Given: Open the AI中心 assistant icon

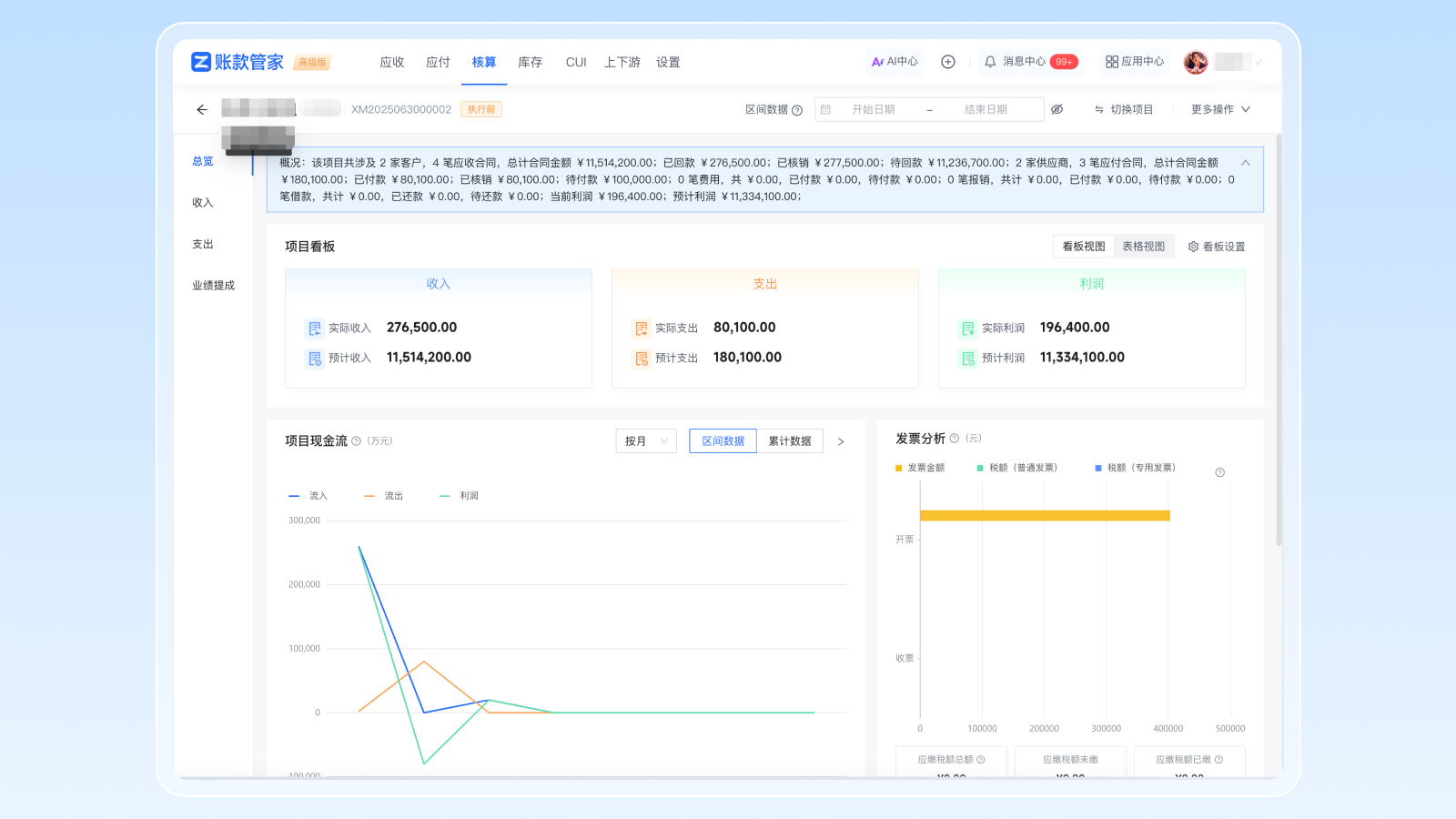Looking at the screenshot, I should 878,62.
